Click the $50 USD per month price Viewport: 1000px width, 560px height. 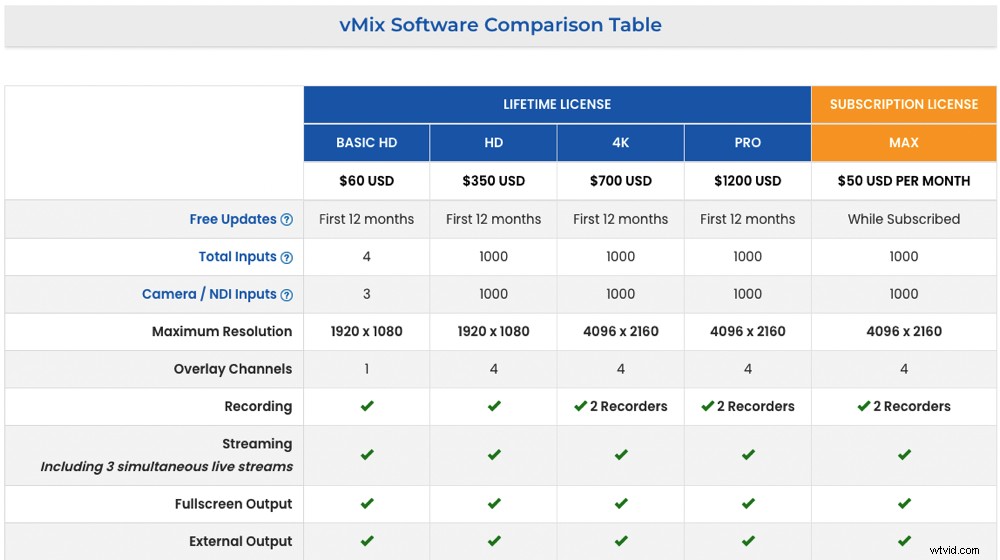904,181
